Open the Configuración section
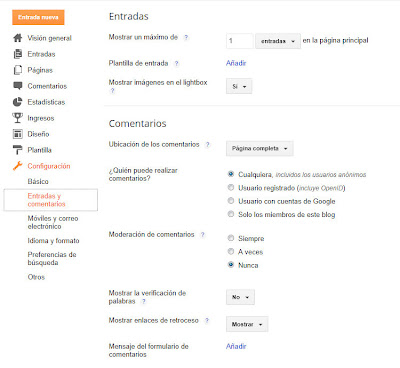Viewport: 400px width, 368px height. (49, 166)
